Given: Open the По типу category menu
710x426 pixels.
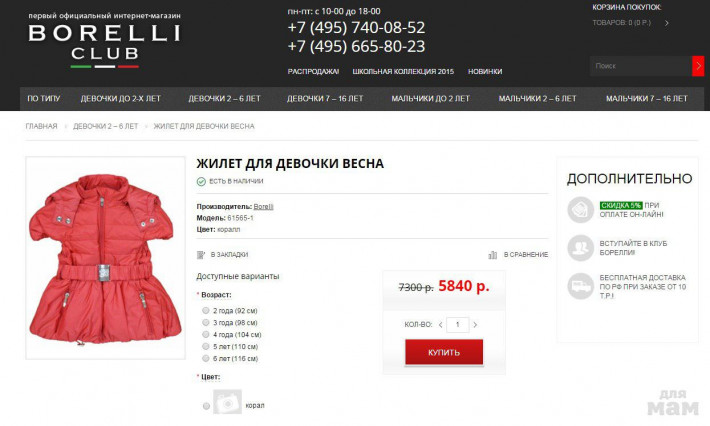Looking at the screenshot, I should point(43,99).
